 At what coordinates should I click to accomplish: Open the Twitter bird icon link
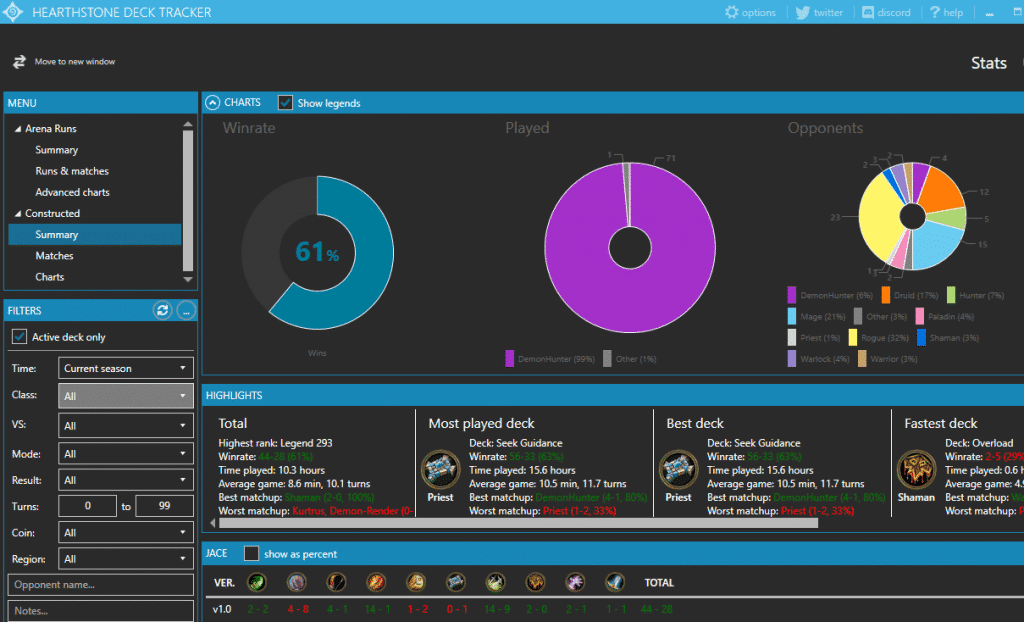(x=802, y=12)
